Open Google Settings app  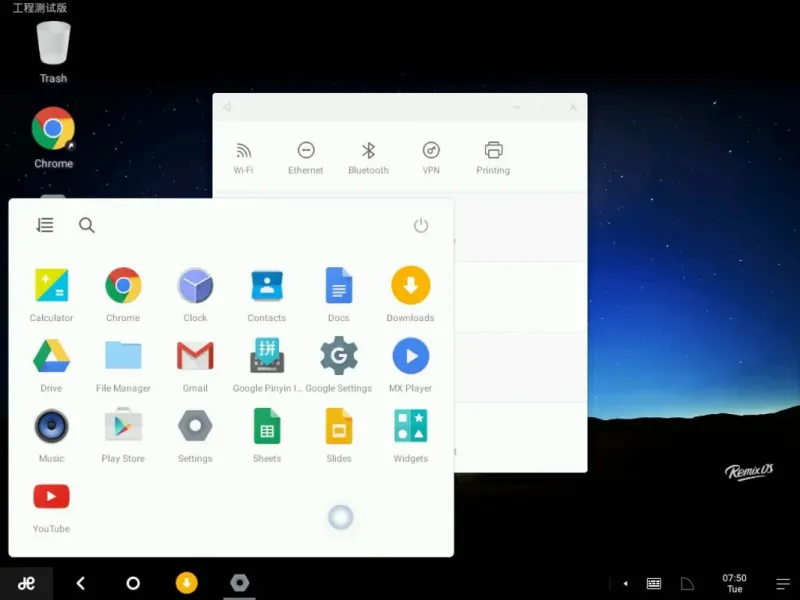coord(339,365)
